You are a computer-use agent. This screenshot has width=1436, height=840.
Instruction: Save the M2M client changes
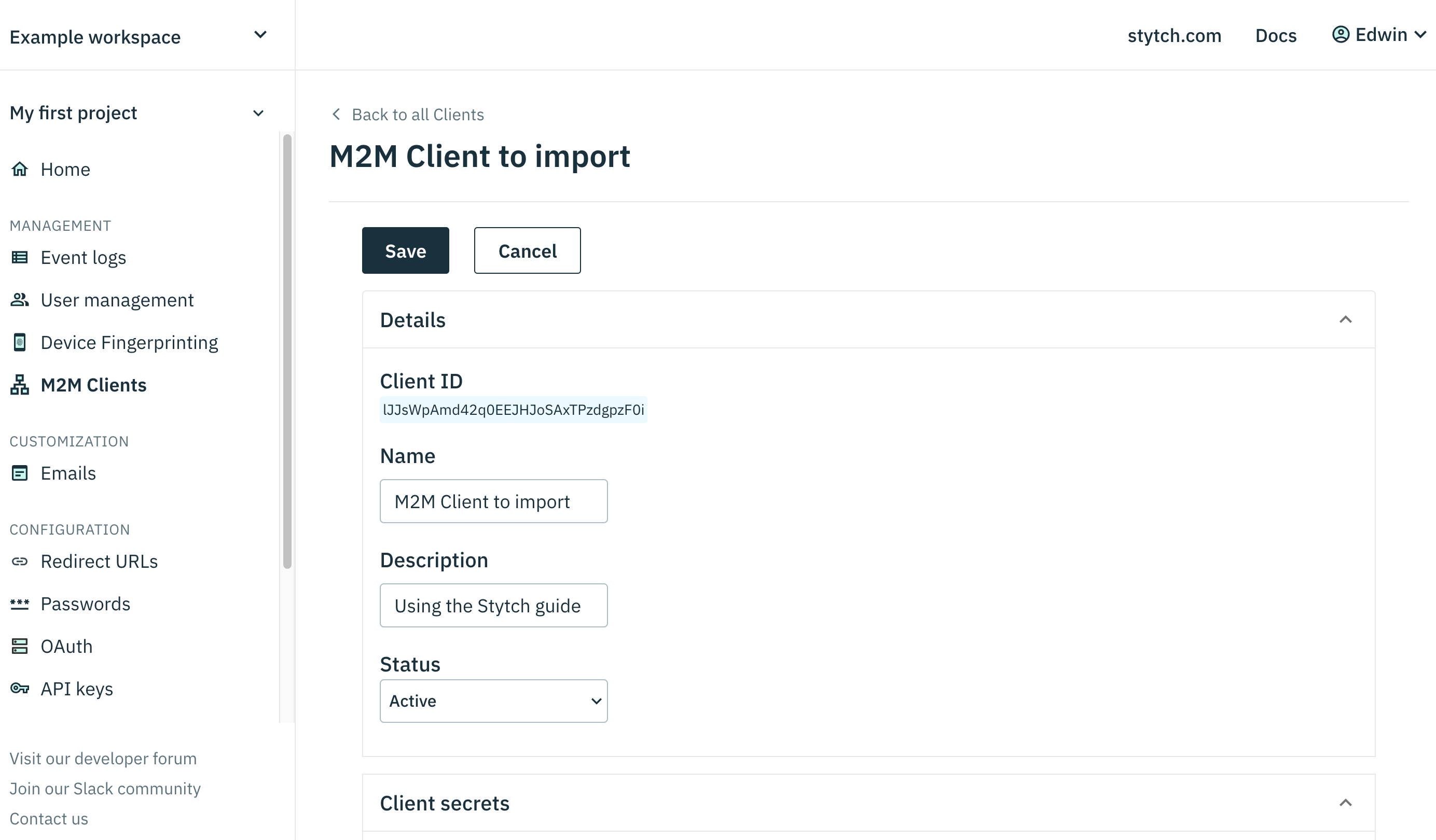click(405, 250)
